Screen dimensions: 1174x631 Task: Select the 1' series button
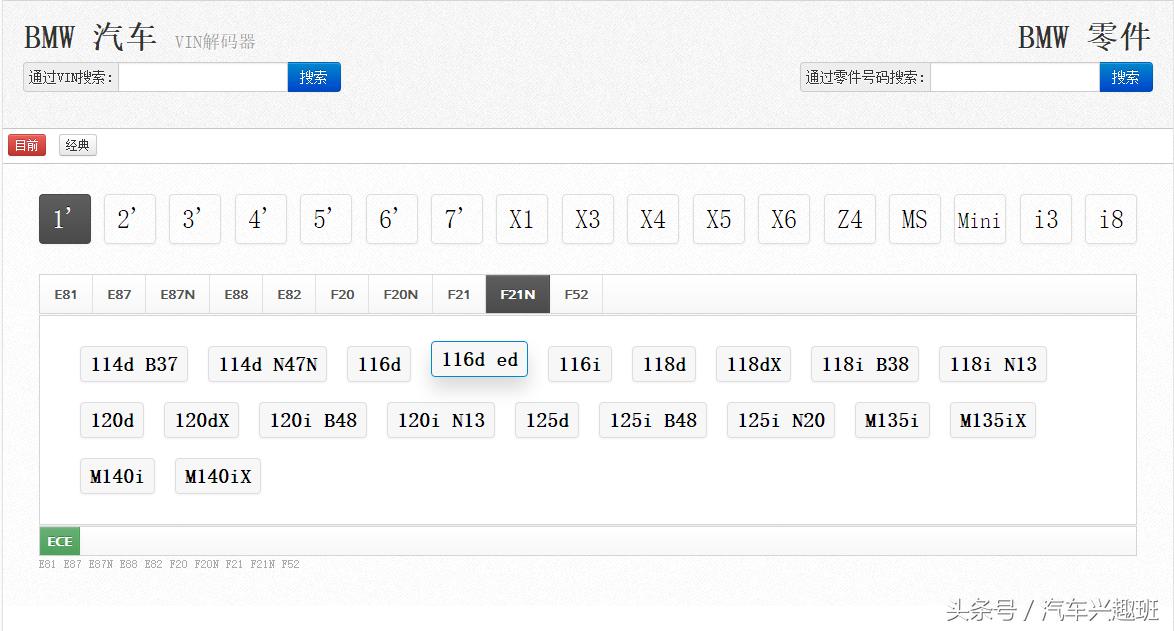(x=65, y=219)
